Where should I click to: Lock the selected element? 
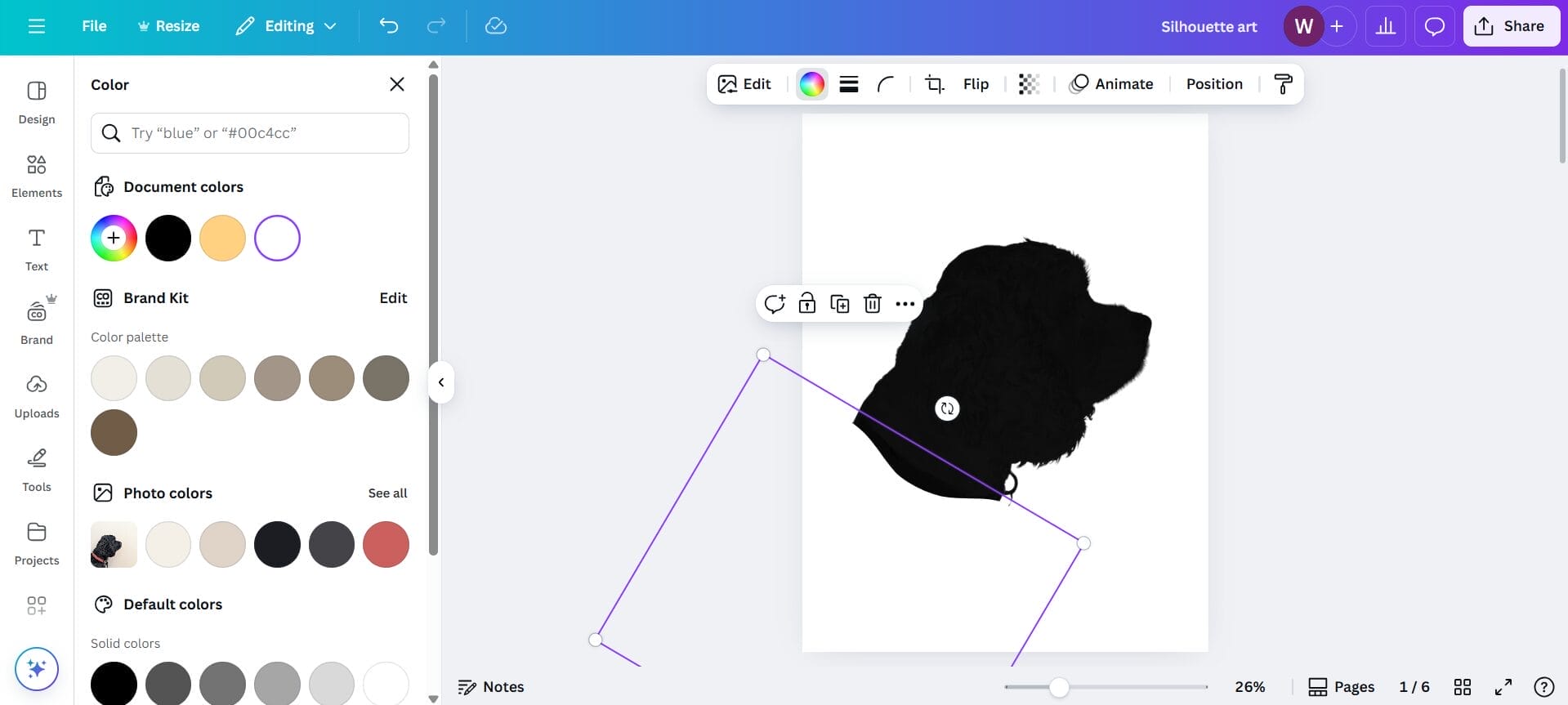click(807, 304)
